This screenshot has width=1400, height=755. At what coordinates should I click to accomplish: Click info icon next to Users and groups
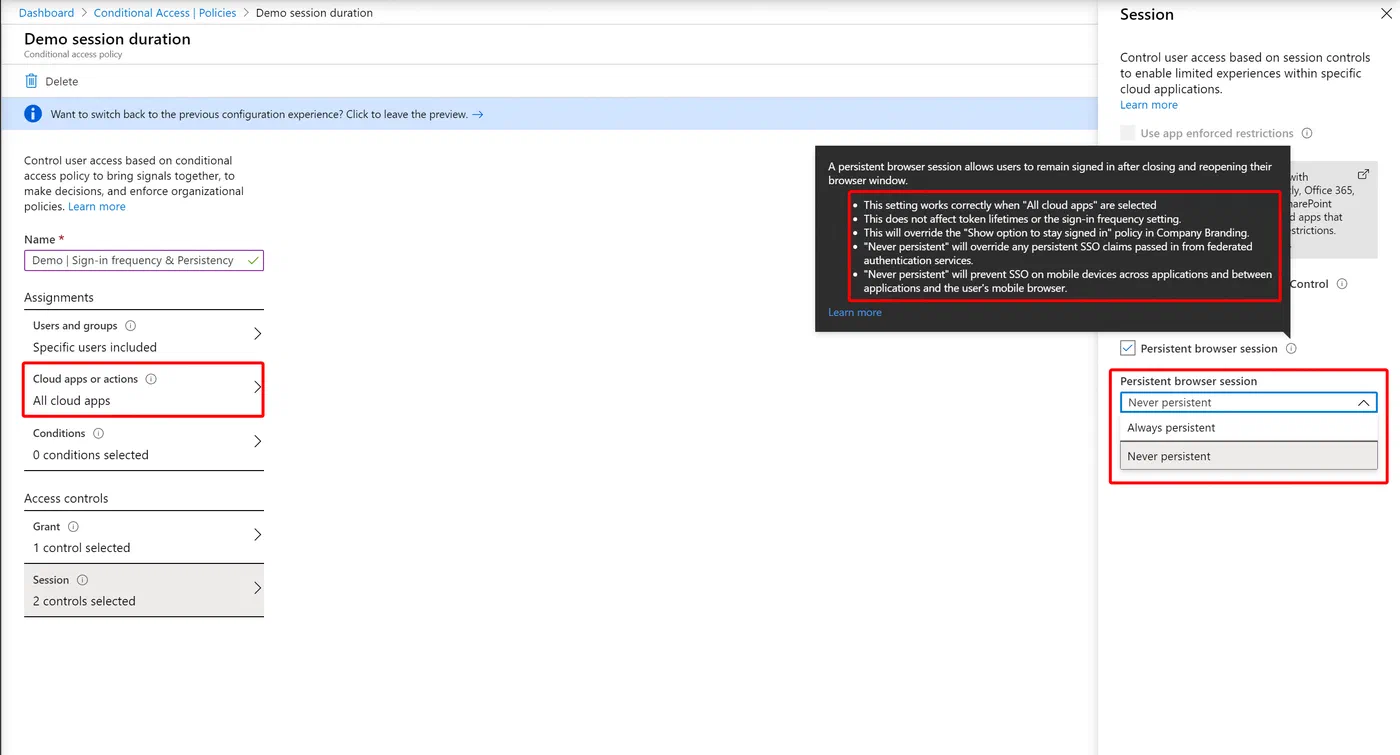131,325
